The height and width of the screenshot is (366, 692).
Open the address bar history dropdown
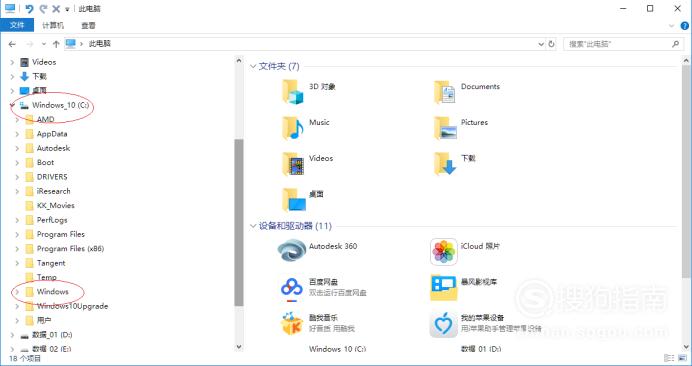(541, 44)
